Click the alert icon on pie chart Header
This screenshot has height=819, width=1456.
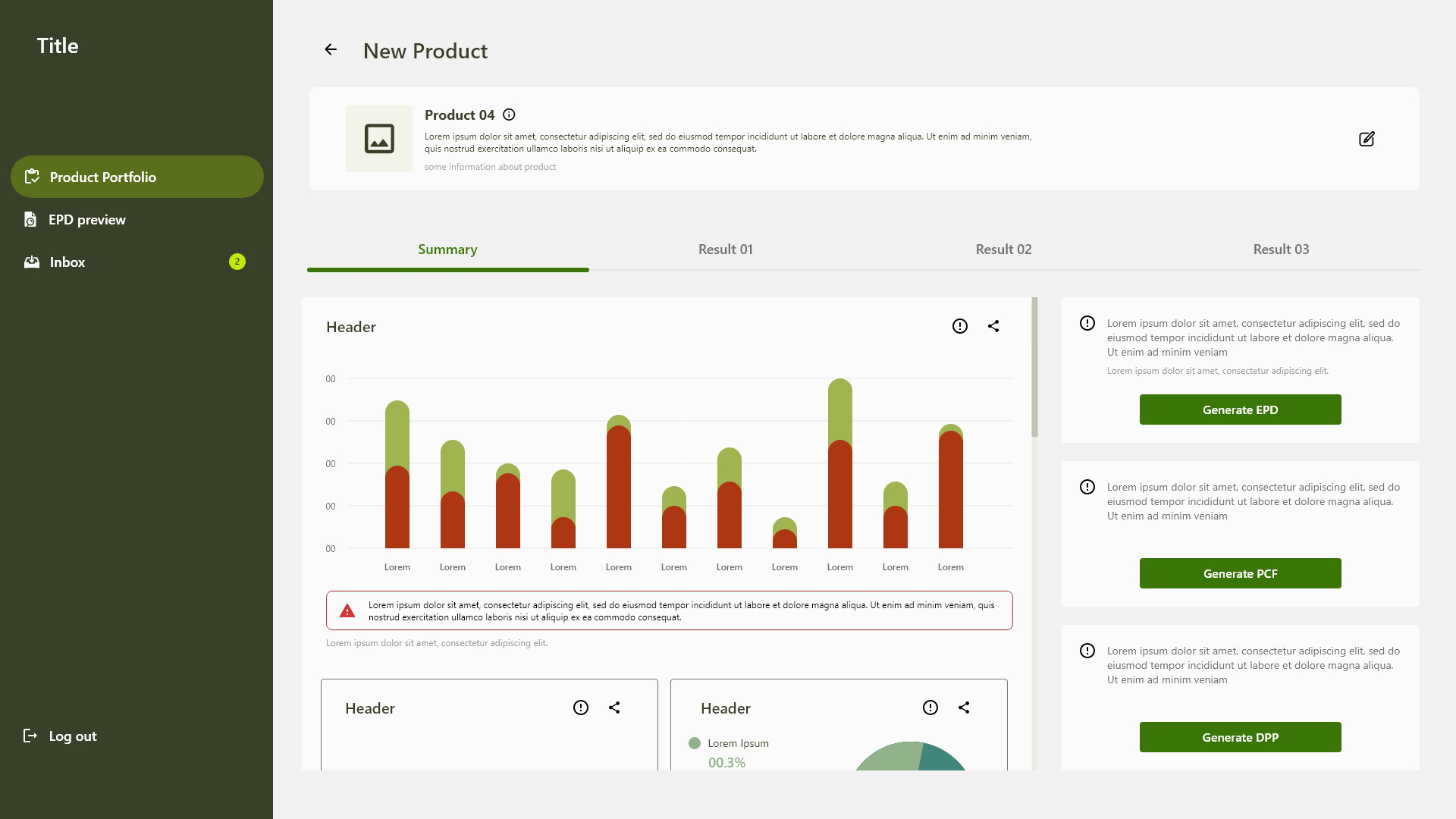tap(930, 708)
